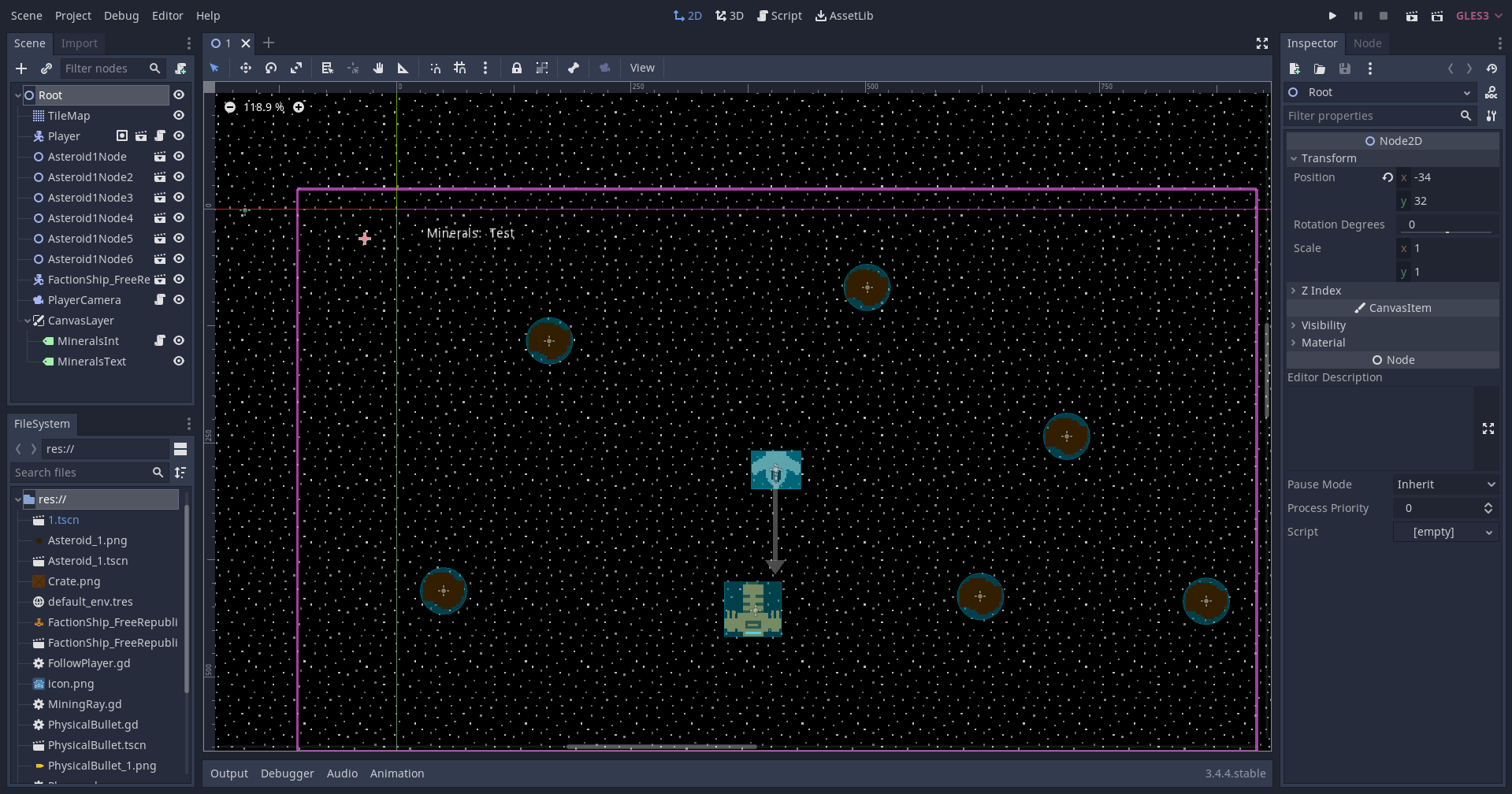Activate the Rotate Mode tool
This screenshot has height=794, width=1512.
(x=271, y=68)
